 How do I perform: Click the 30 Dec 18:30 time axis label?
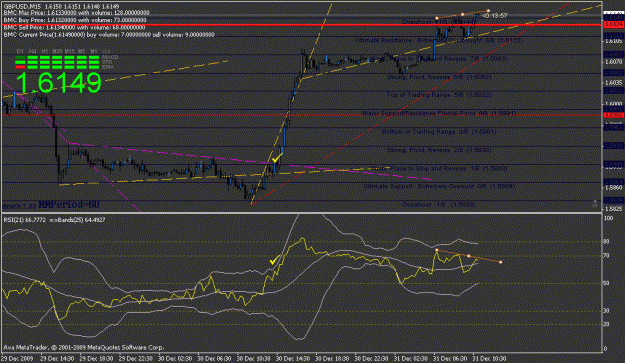tap(332, 358)
